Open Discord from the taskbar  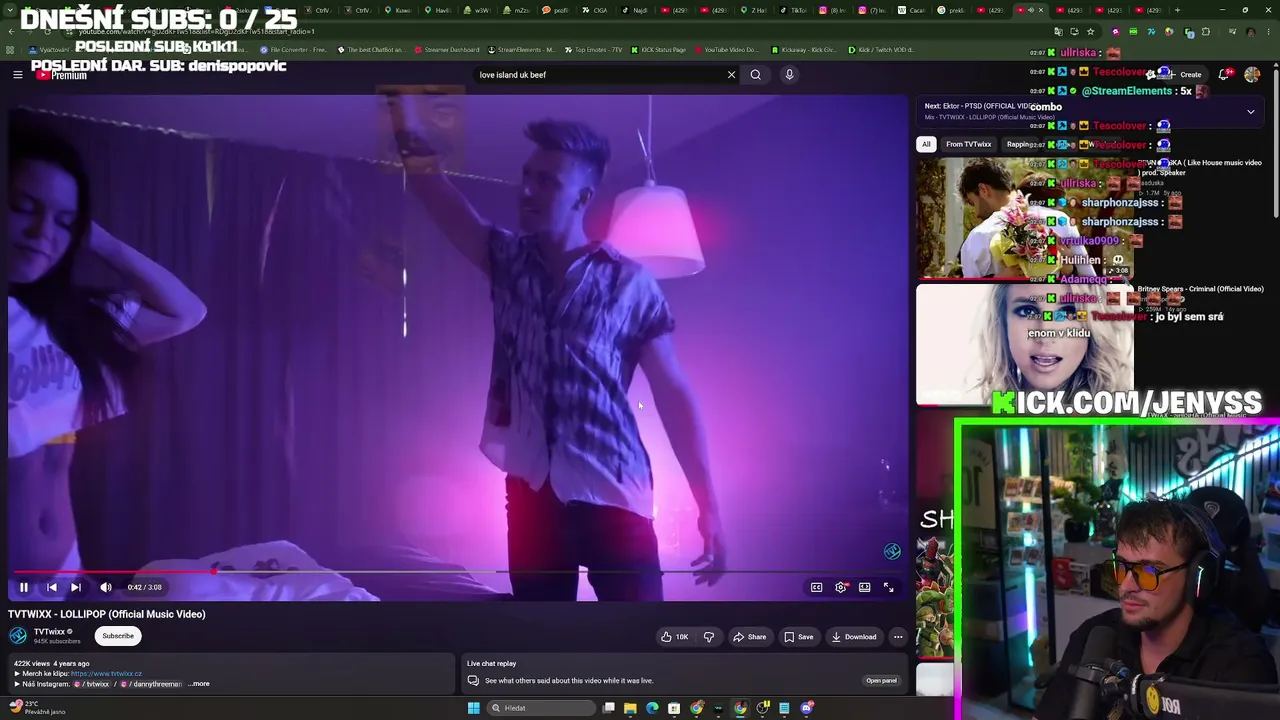tap(806, 708)
